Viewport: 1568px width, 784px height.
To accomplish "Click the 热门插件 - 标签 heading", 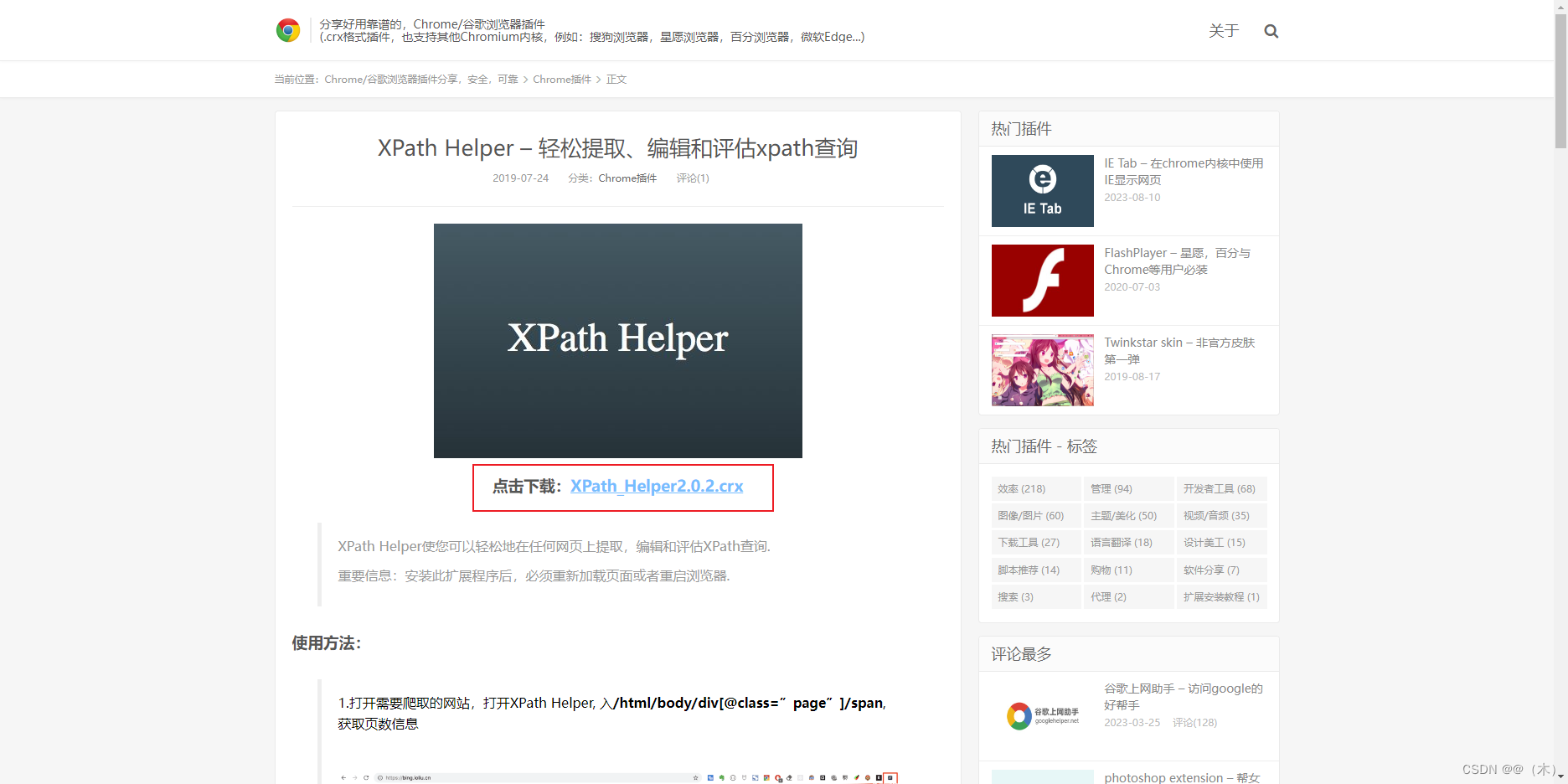I will point(1044,446).
